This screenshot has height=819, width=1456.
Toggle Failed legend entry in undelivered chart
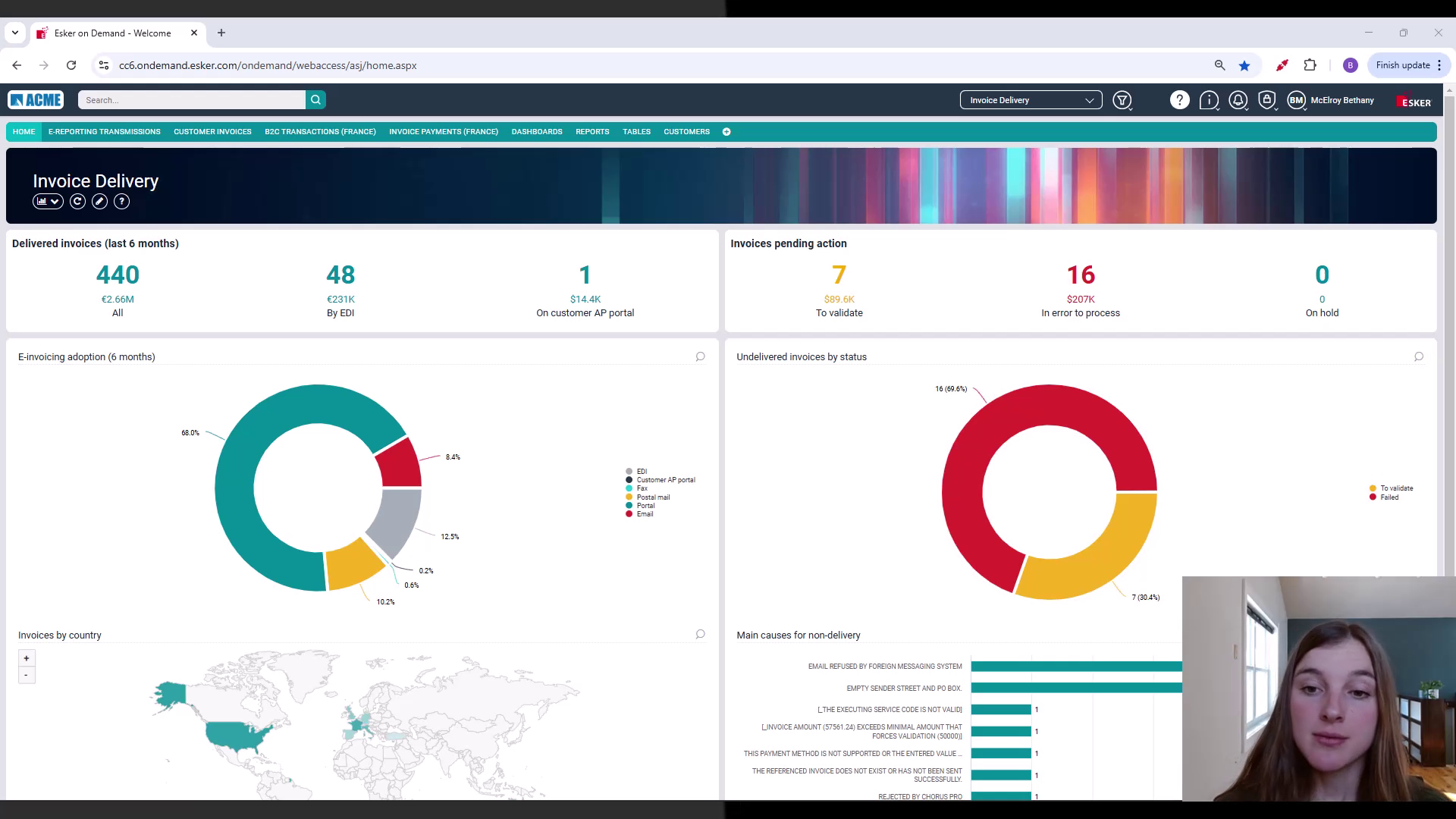click(x=1389, y=497)
